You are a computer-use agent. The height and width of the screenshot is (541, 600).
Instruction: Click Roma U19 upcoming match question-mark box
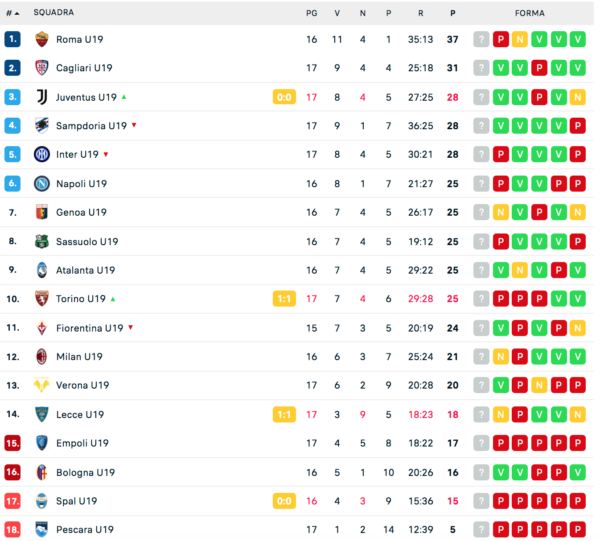pos(482,39)
